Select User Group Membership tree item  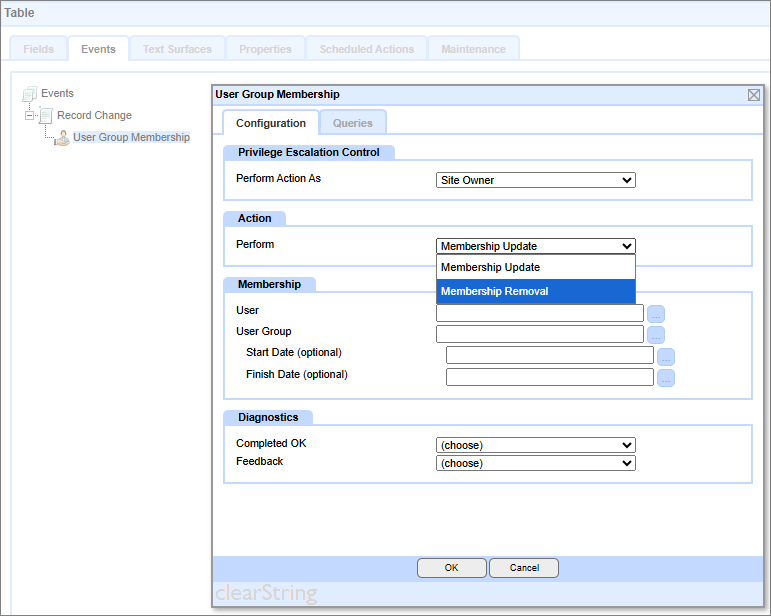[131, 138]
